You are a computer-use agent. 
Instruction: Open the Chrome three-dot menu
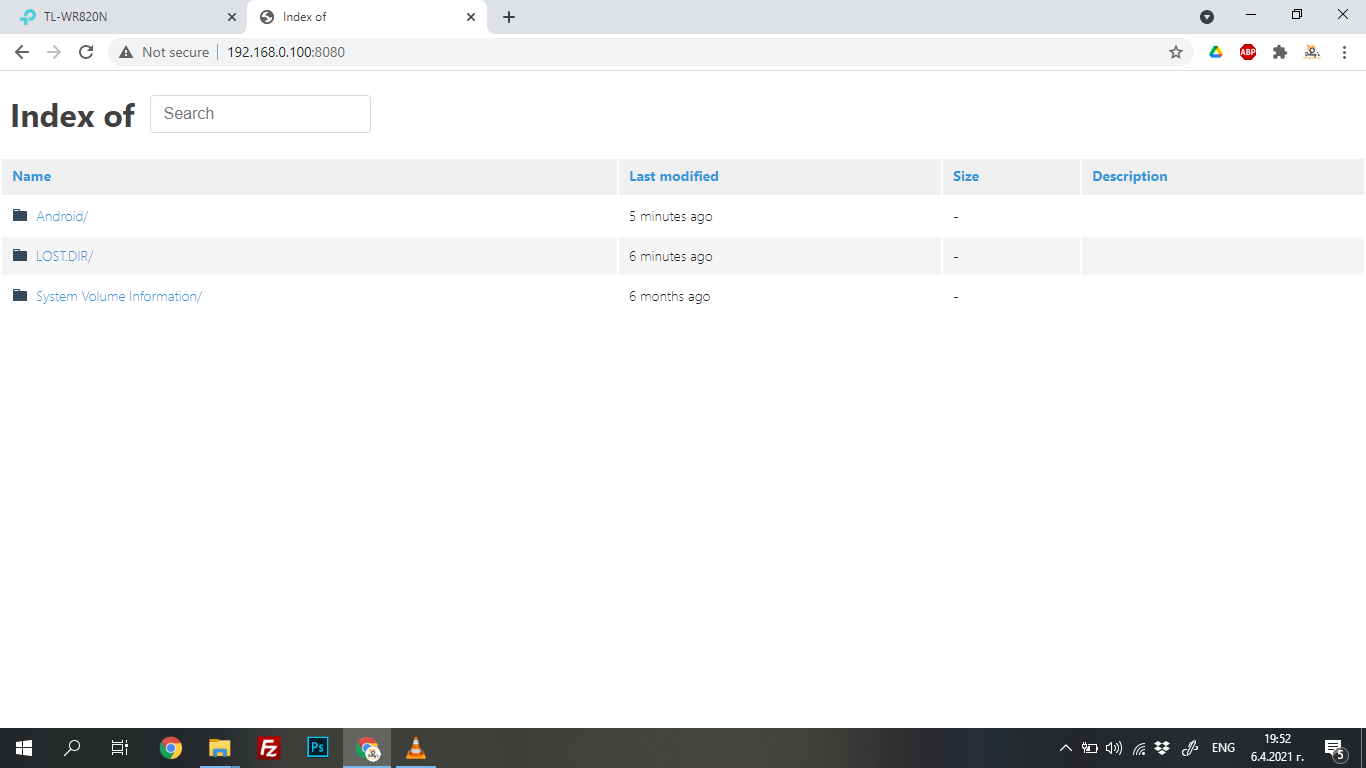(x=1343, y=52)
